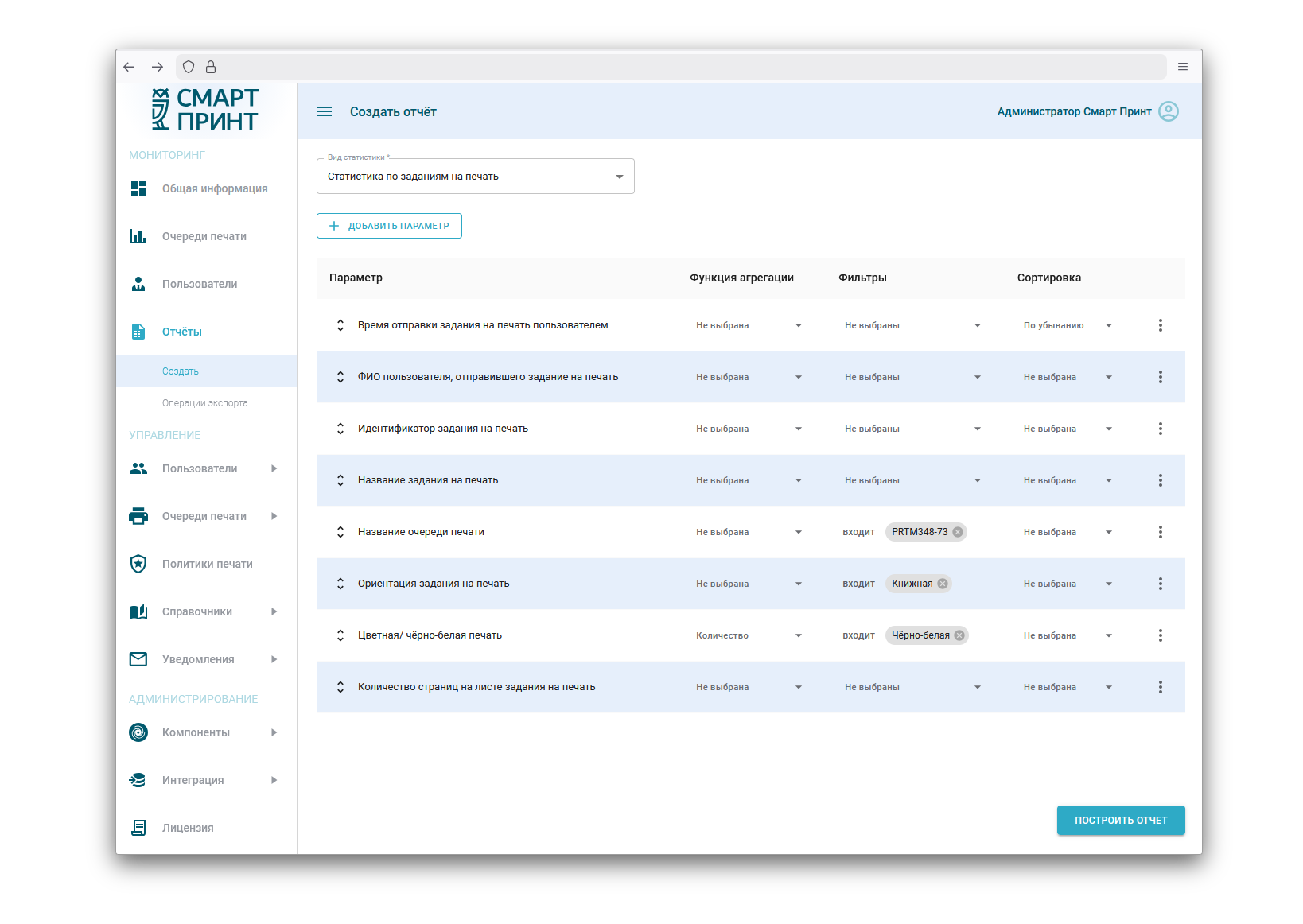This screenshot has width=1303, height=924.
Task: Click the Добавить параметр button
Action: 389,226
